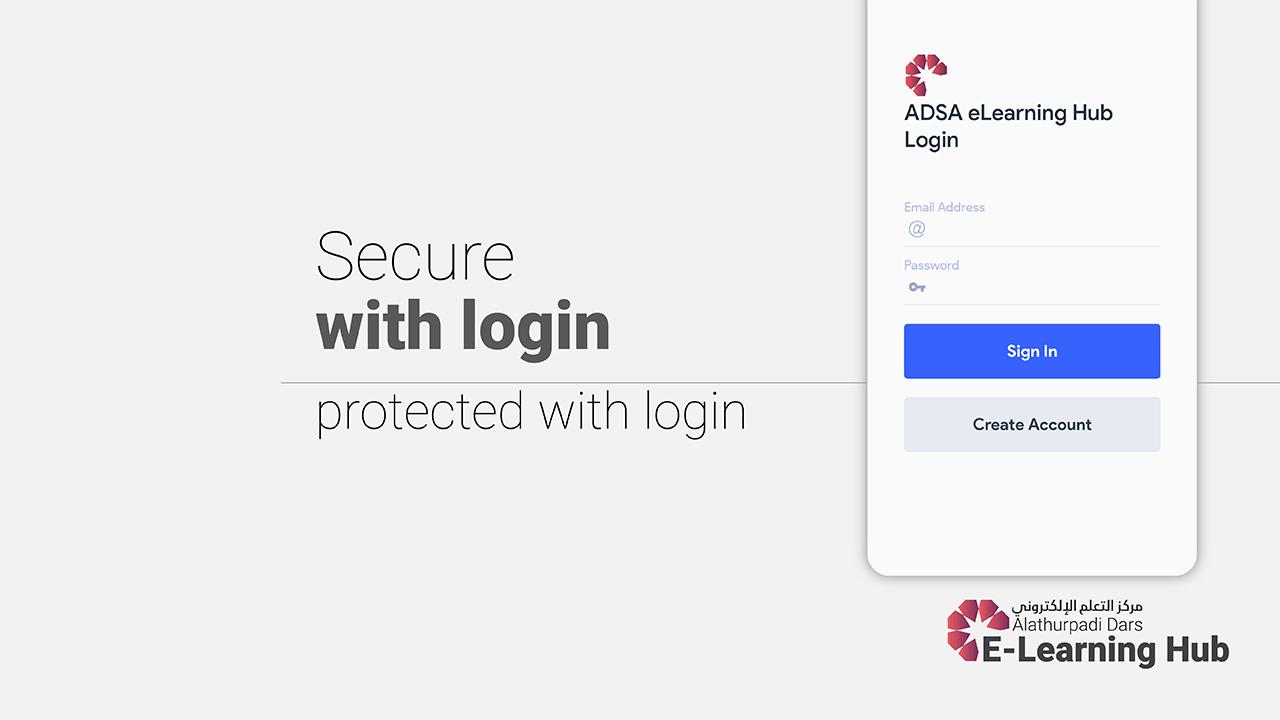This screenshot has width=1280, height=720.
Task: Click the key icon in the password field
Action: 917,287
